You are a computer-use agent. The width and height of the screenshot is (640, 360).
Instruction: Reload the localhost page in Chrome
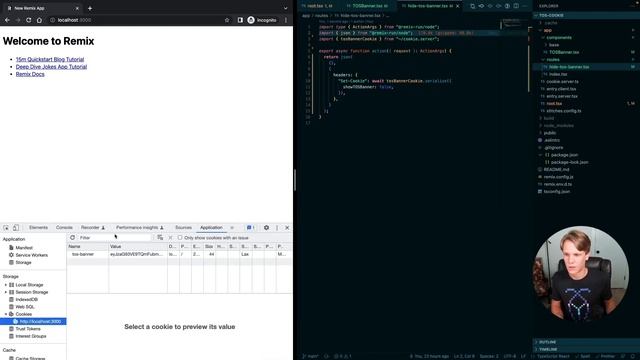tap(29, 20)
